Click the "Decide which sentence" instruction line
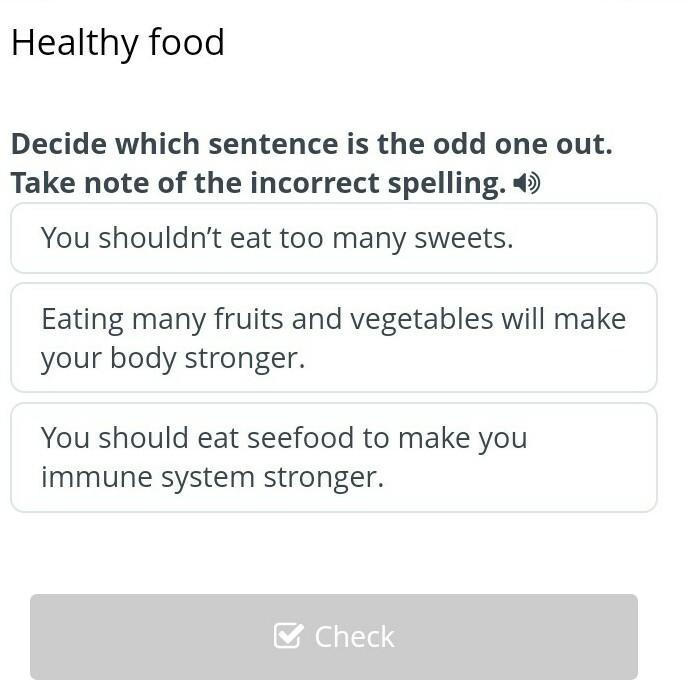The width and height of the screenshot is (694, 686). point(311,144)
